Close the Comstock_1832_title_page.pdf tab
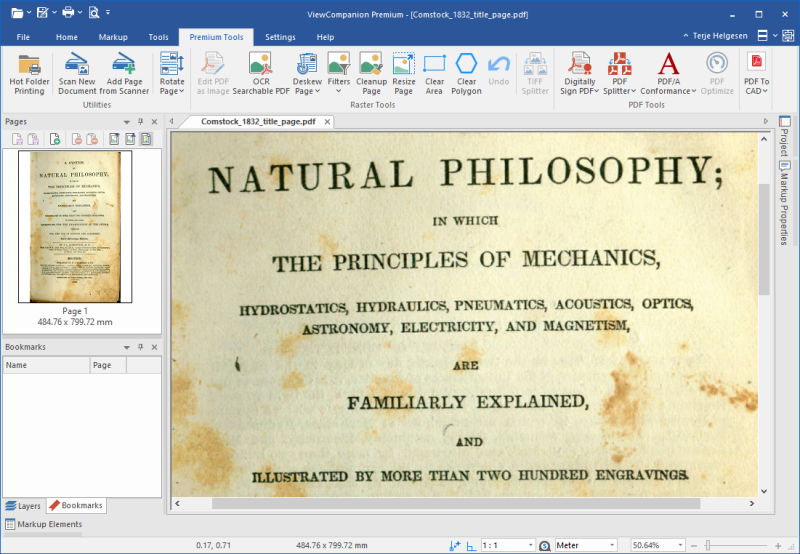 click(x=327, y=121)
